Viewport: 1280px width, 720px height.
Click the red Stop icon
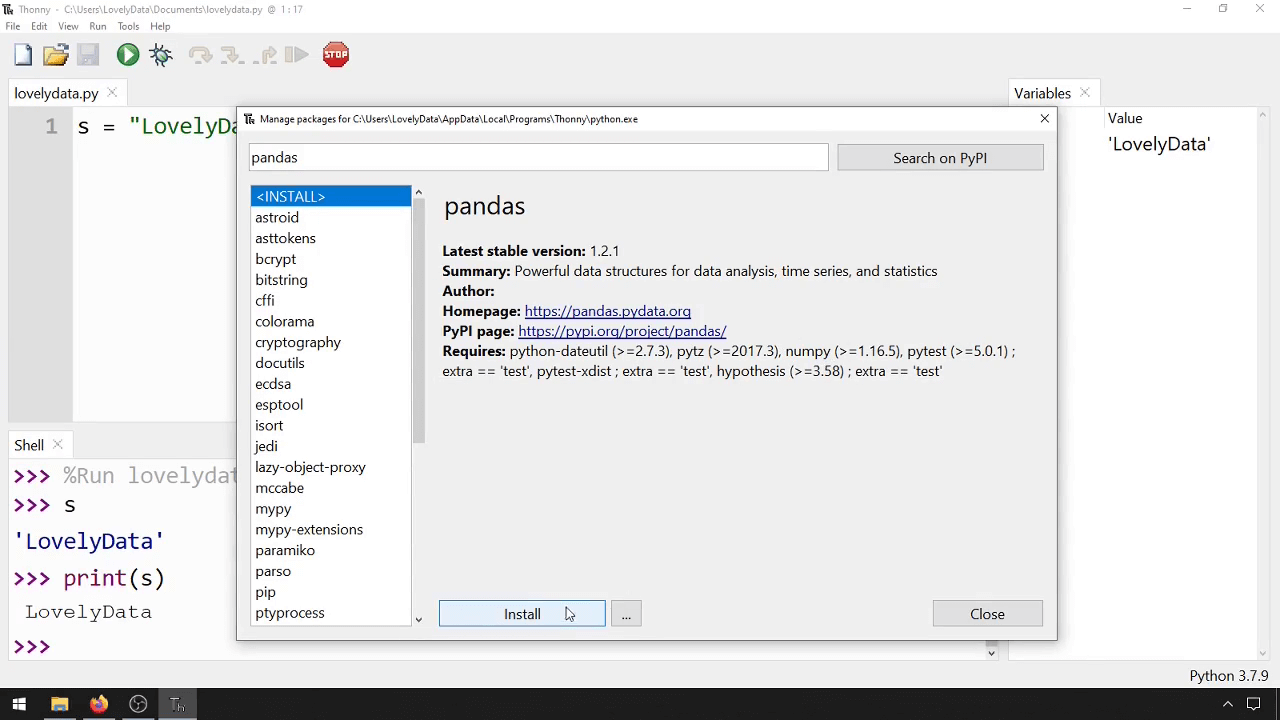click(x=336, y=55)
